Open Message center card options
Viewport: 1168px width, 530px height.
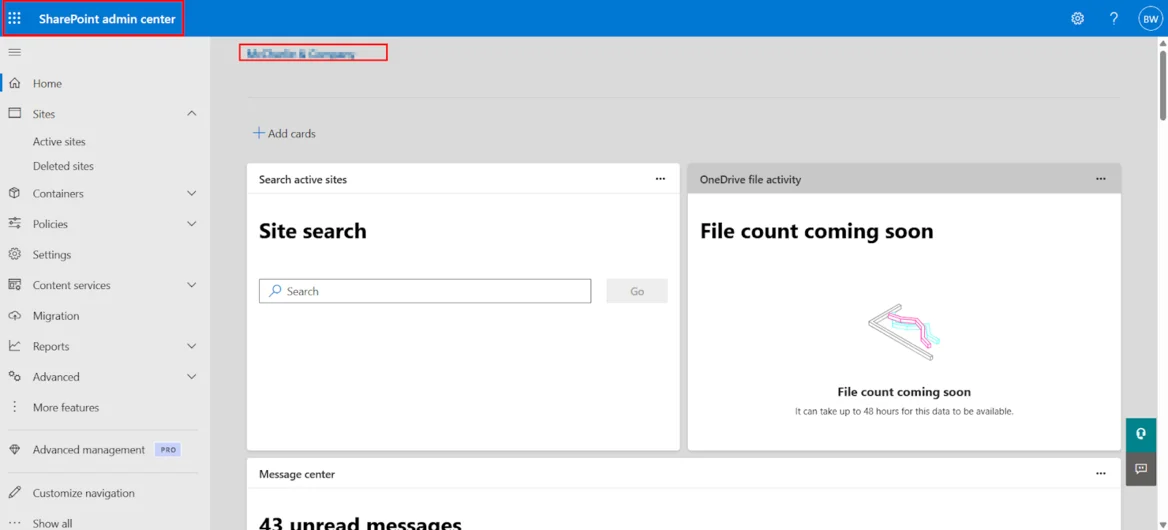pyautogui.click(x=1101, y=473)
